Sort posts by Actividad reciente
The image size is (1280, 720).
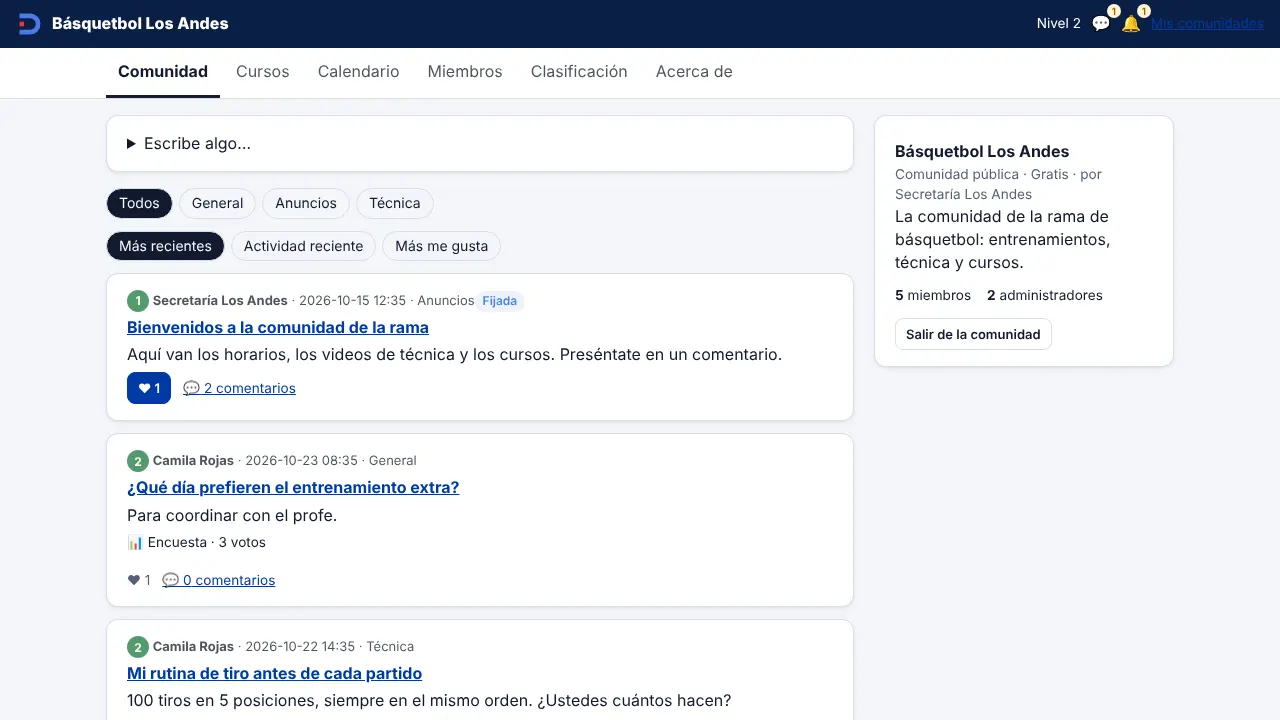click(x=303, y=246)
